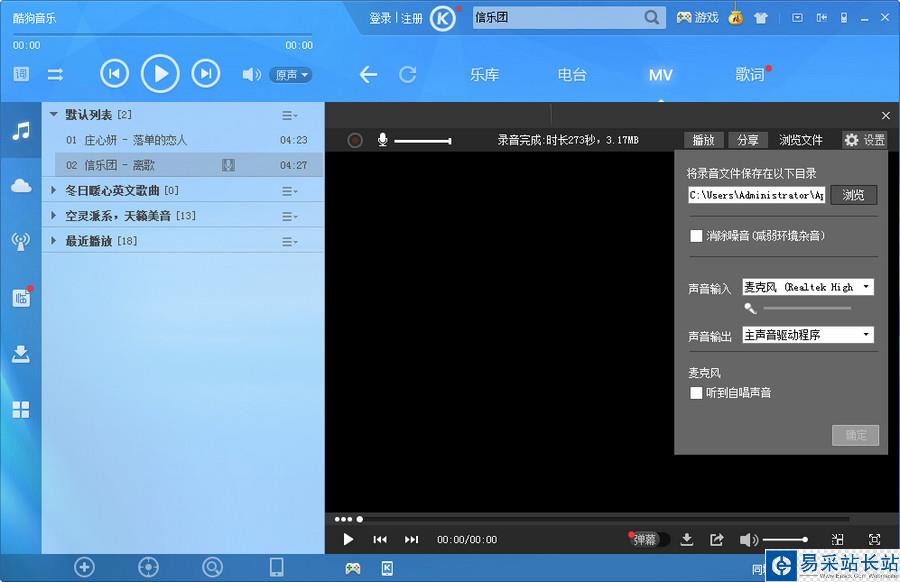The height and width of the screenshot is (582, 900).
Task: Open the main menu dropdown icon in title bar
Action: click(x=797, y=18)
